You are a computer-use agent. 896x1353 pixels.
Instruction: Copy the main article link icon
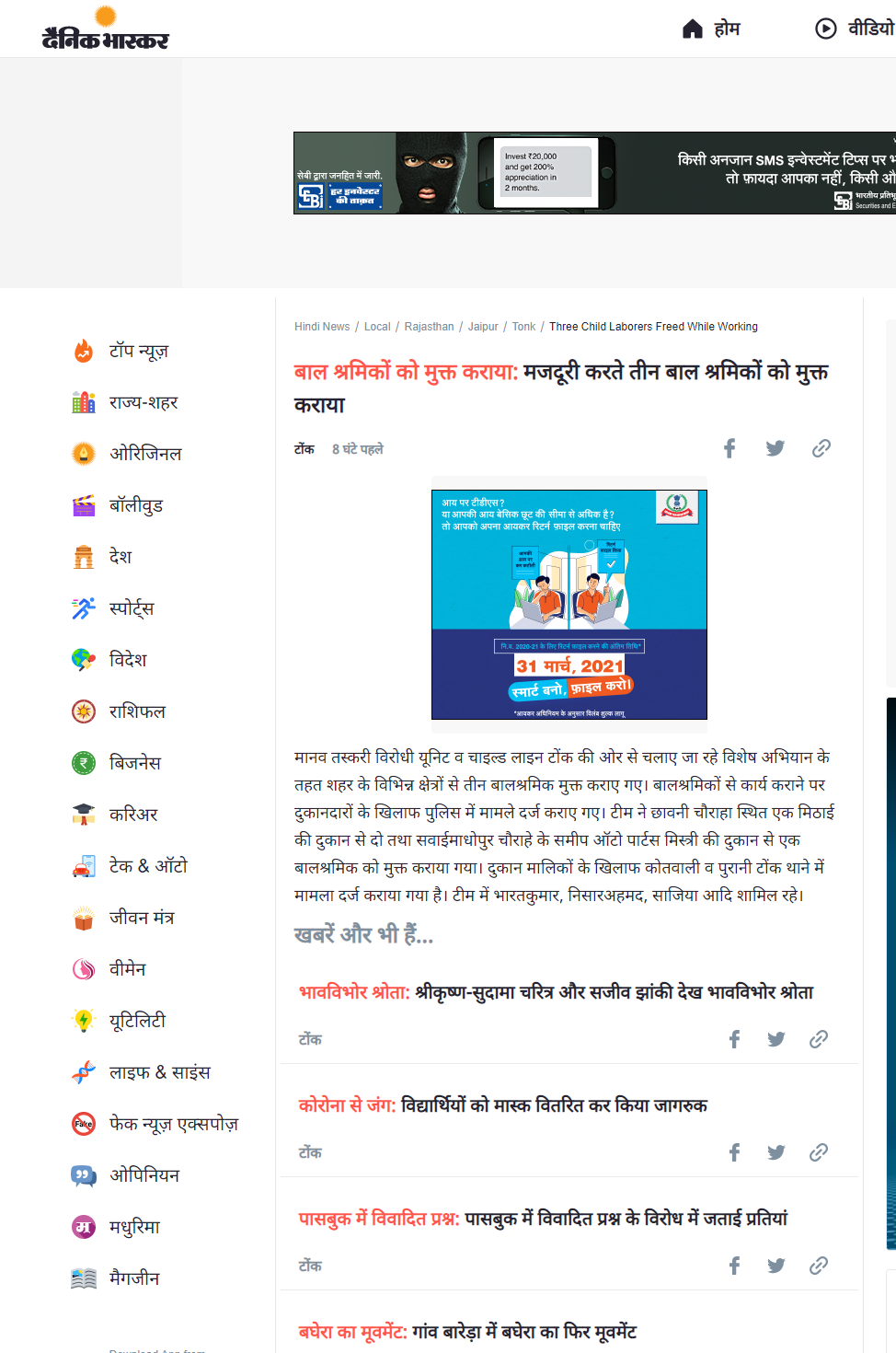821,448
